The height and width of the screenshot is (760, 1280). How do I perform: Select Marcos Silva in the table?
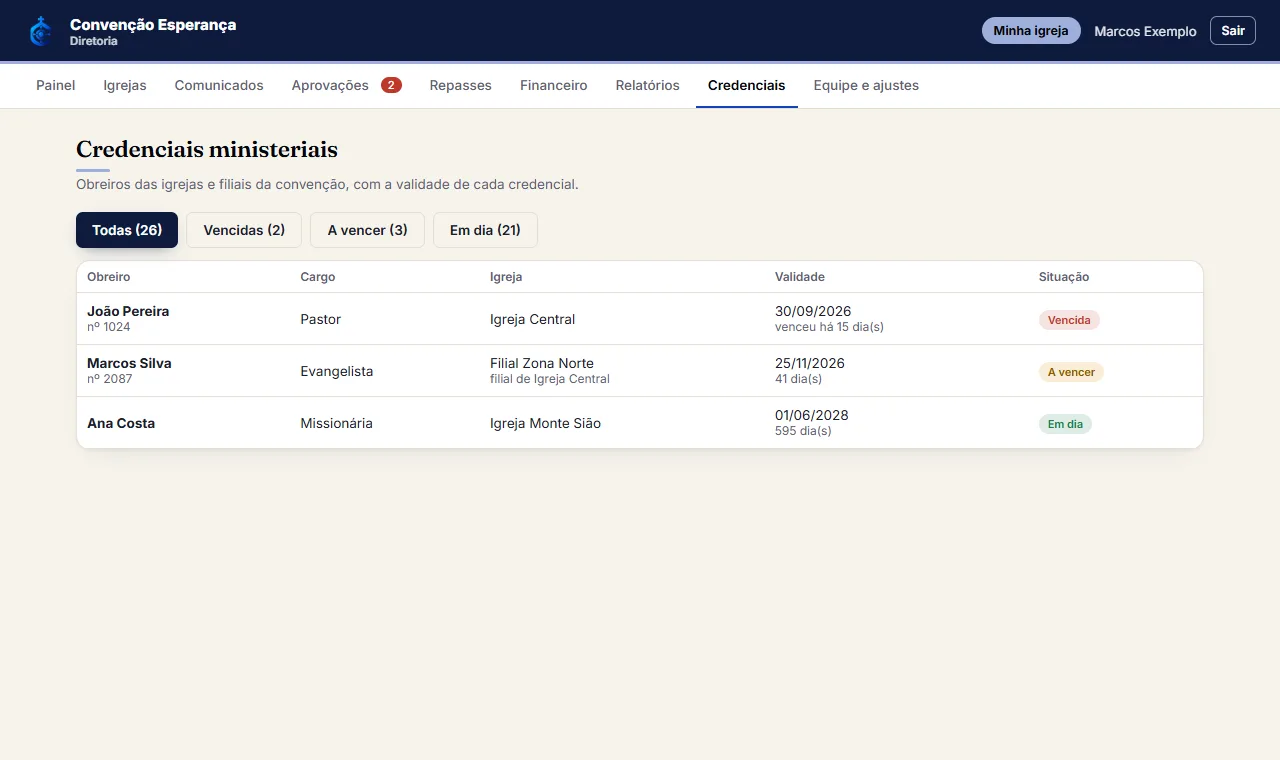129,363
